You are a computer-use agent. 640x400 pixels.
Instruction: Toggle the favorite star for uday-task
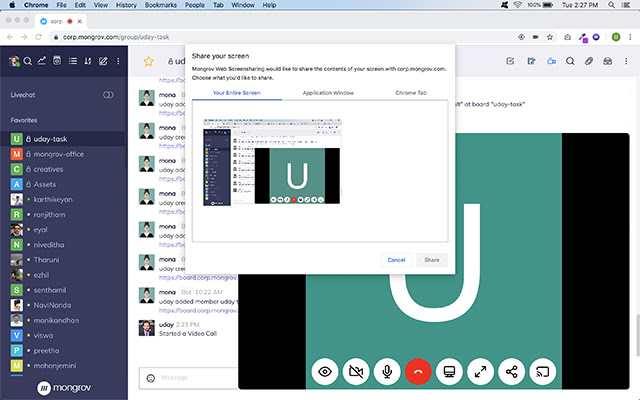coord(148,61)
